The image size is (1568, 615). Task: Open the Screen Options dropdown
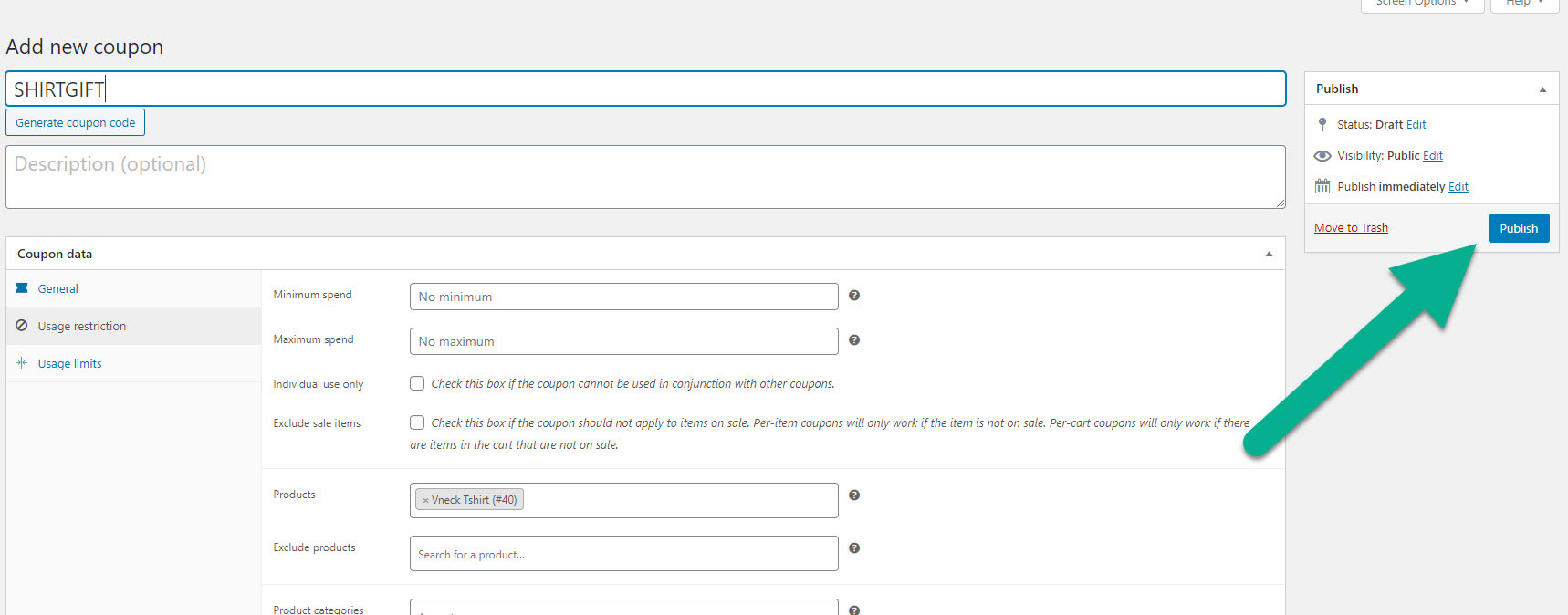[x=1421, y=4]
